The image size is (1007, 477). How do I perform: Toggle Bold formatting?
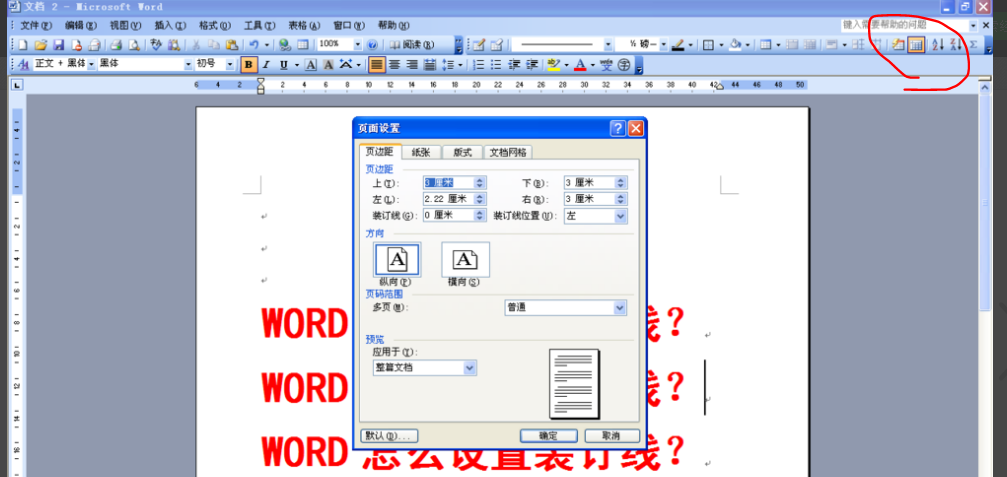click(249, 65)
